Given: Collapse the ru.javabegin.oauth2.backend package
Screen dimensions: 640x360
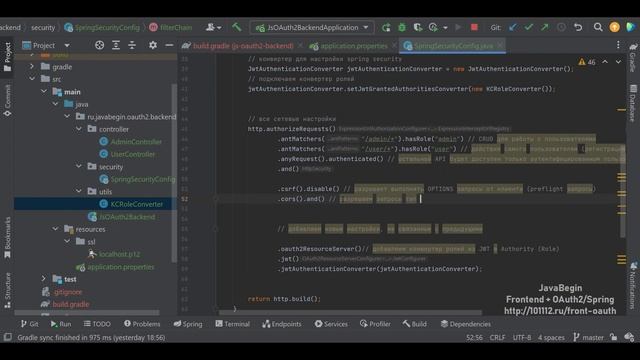Looking at the screenshot, I should click(67, 117).
